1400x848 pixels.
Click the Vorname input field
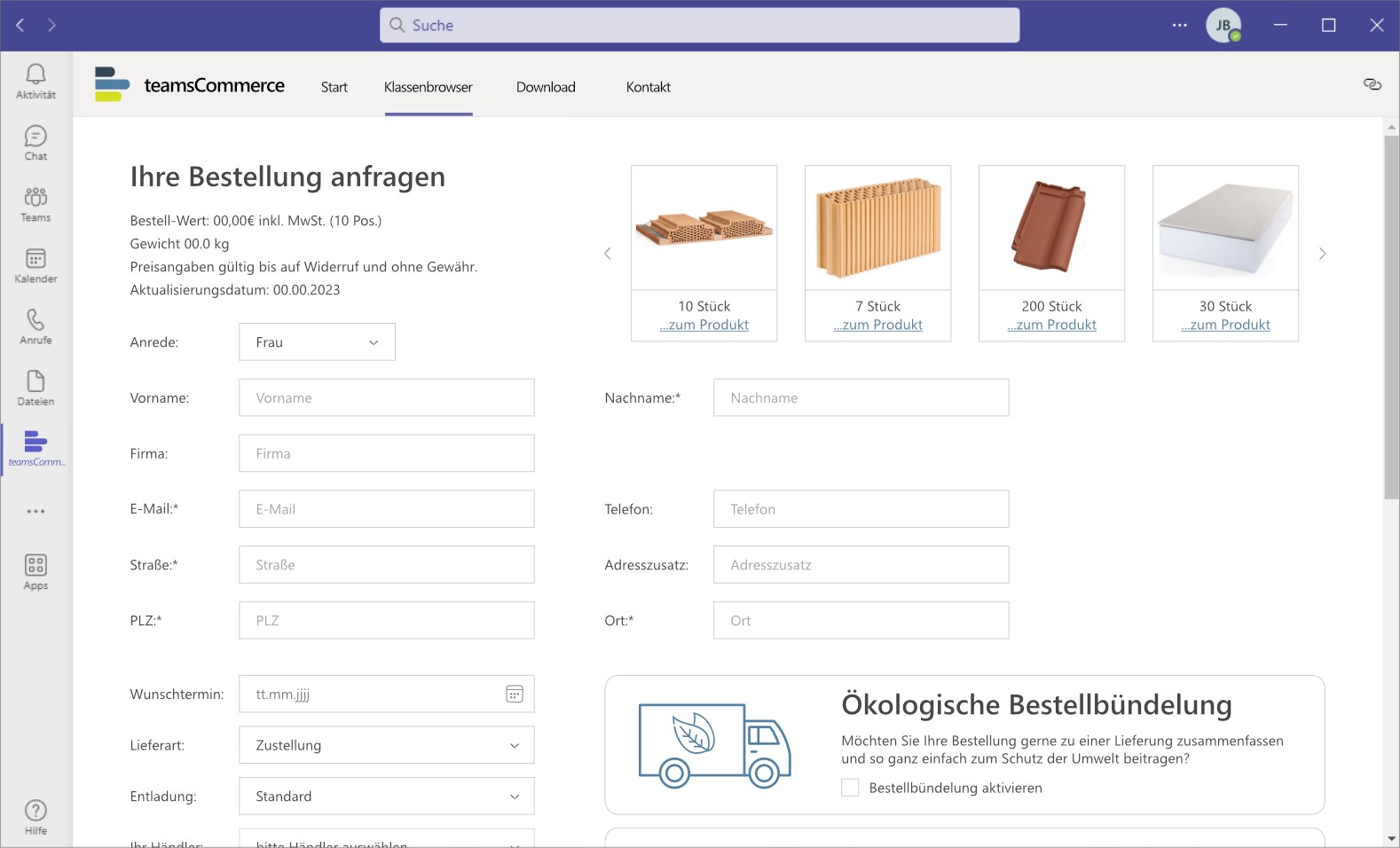(x=387, y=397)
